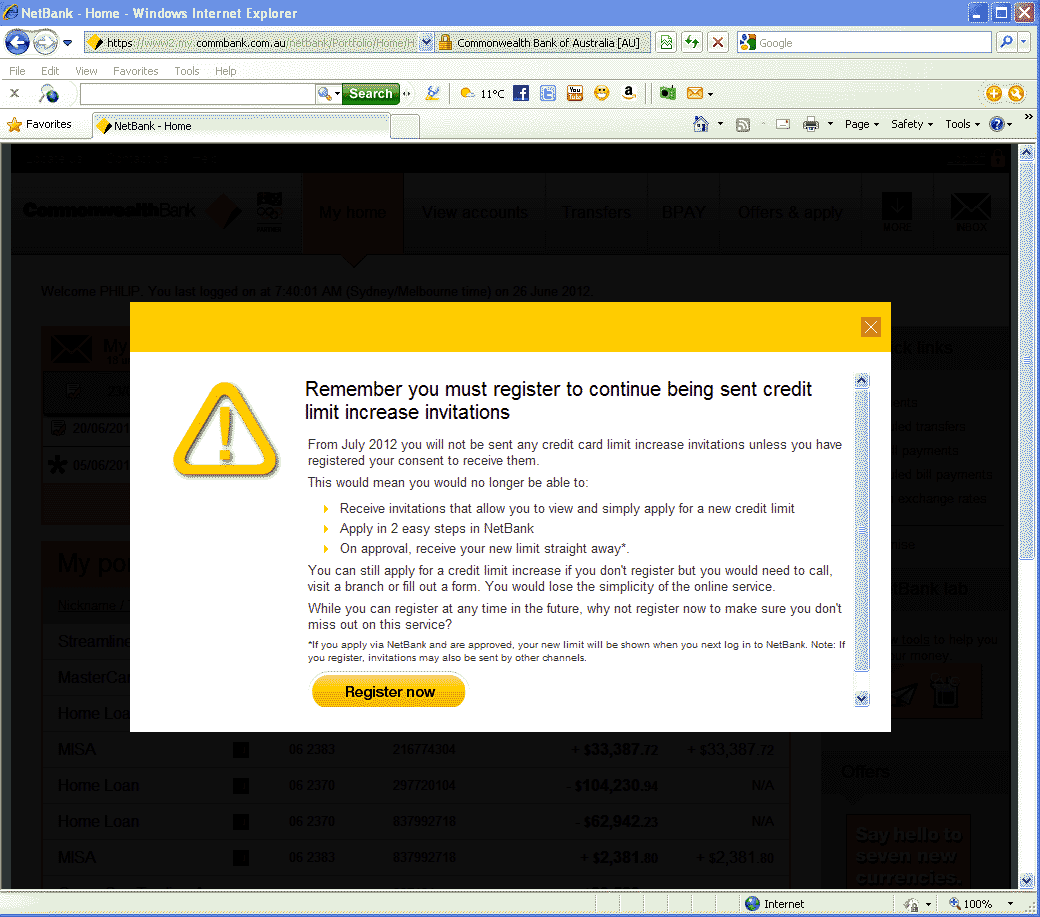Open the command bar Tools menu

(962, 124)
